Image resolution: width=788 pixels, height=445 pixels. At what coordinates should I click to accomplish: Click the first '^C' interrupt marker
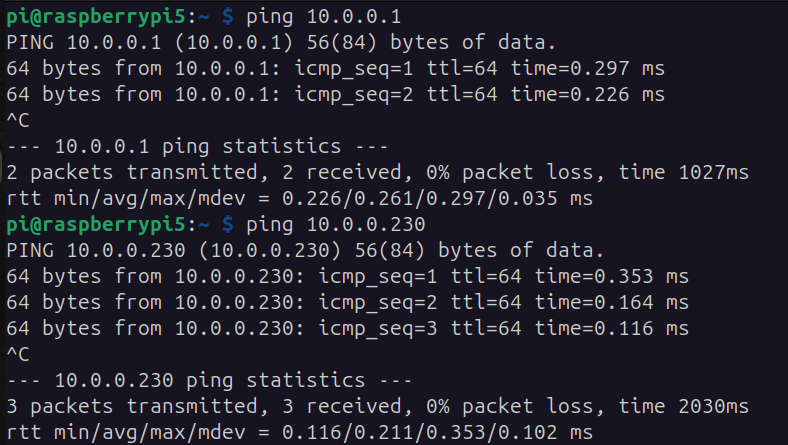(x=18, y=121)
